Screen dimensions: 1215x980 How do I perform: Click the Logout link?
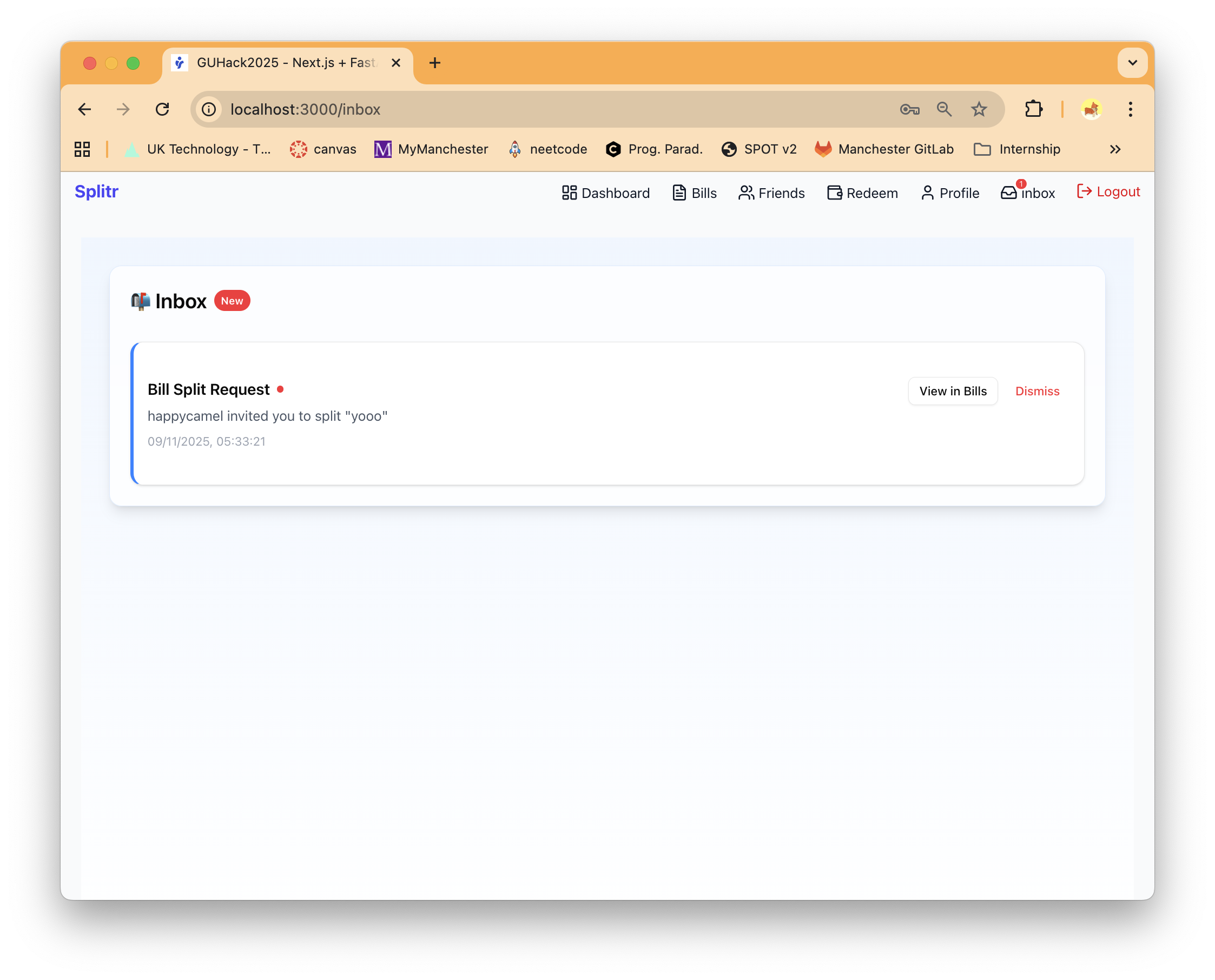1108,192
